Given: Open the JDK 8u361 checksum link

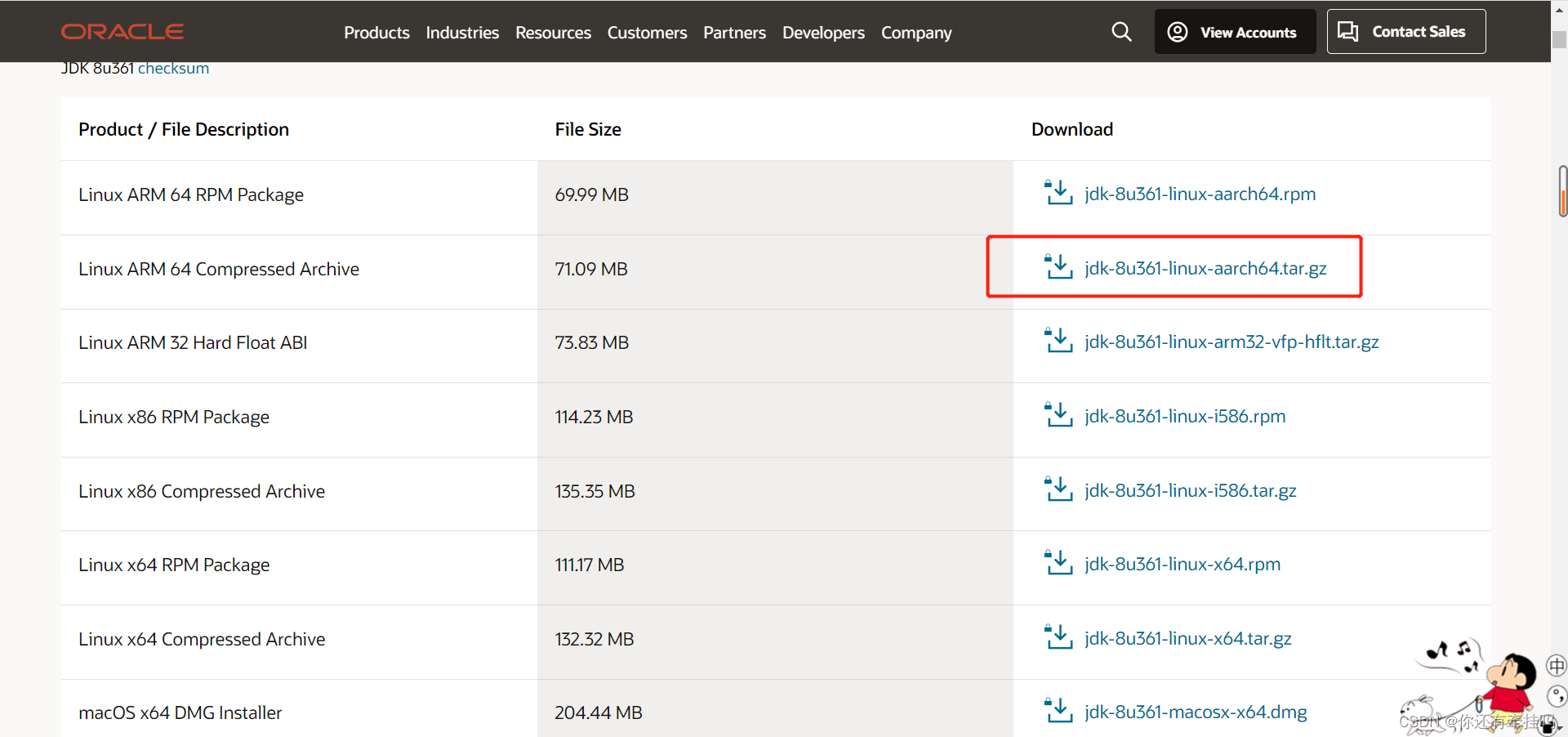Looking at the screenshot, I should pyautogui.click(x=173, y=69).
